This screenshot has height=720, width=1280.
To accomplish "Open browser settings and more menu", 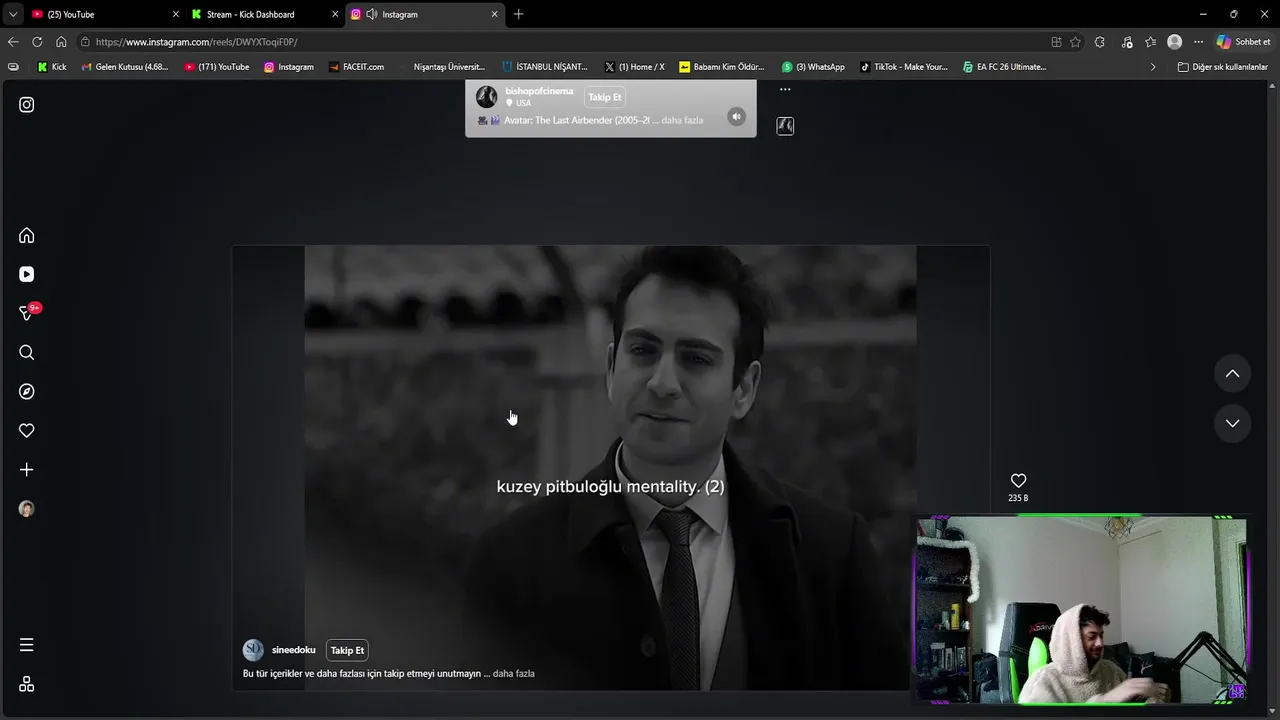I will pyautogui.click(x=1198, y=42).
